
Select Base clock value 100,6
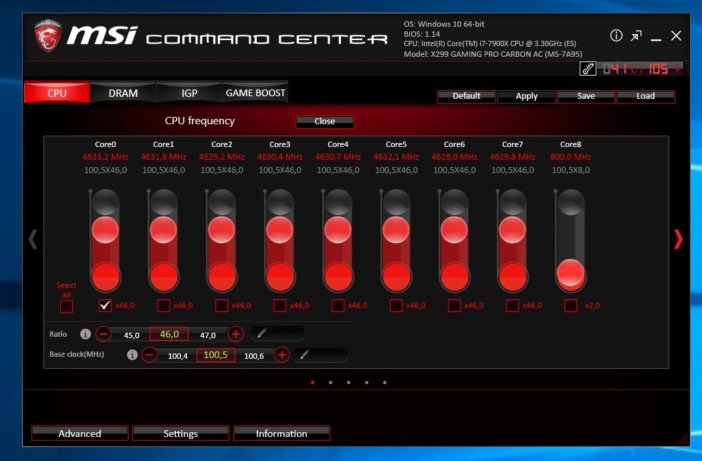pos(254,356)
